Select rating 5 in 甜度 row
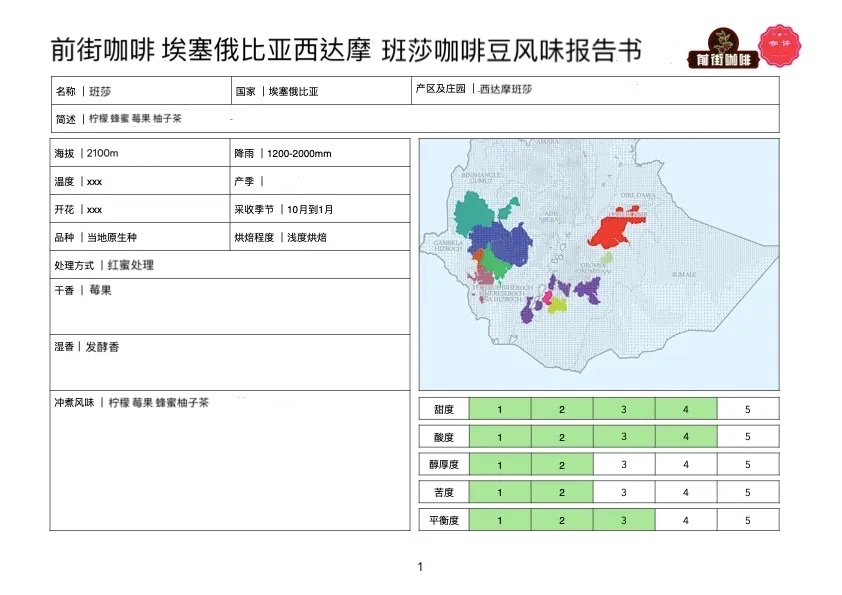842x595 pixels. point(748,409)
